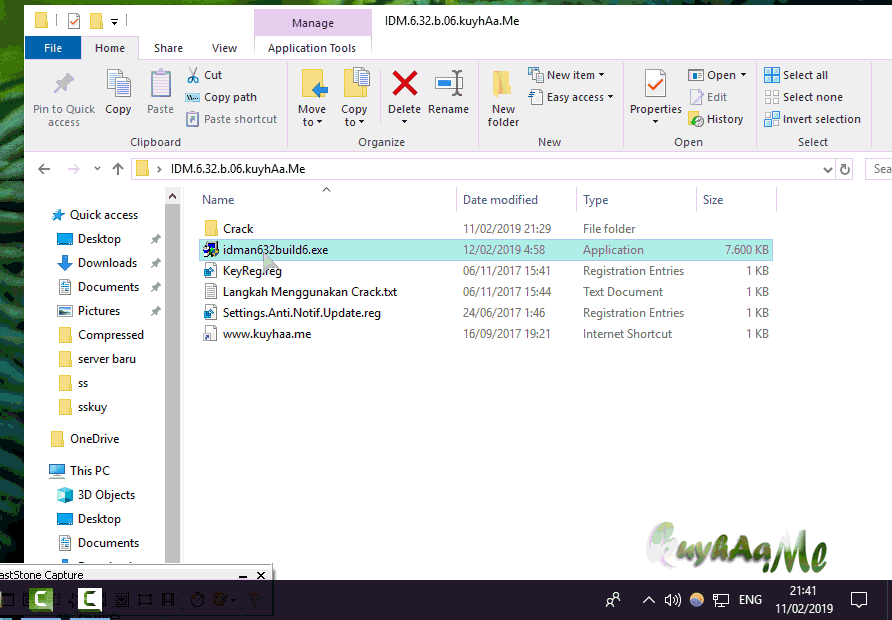The width and height of the screenshot is (892, 620).
Task: Expand address bar history dropdown
Action: pyautogui.click(x=827, y=170)
